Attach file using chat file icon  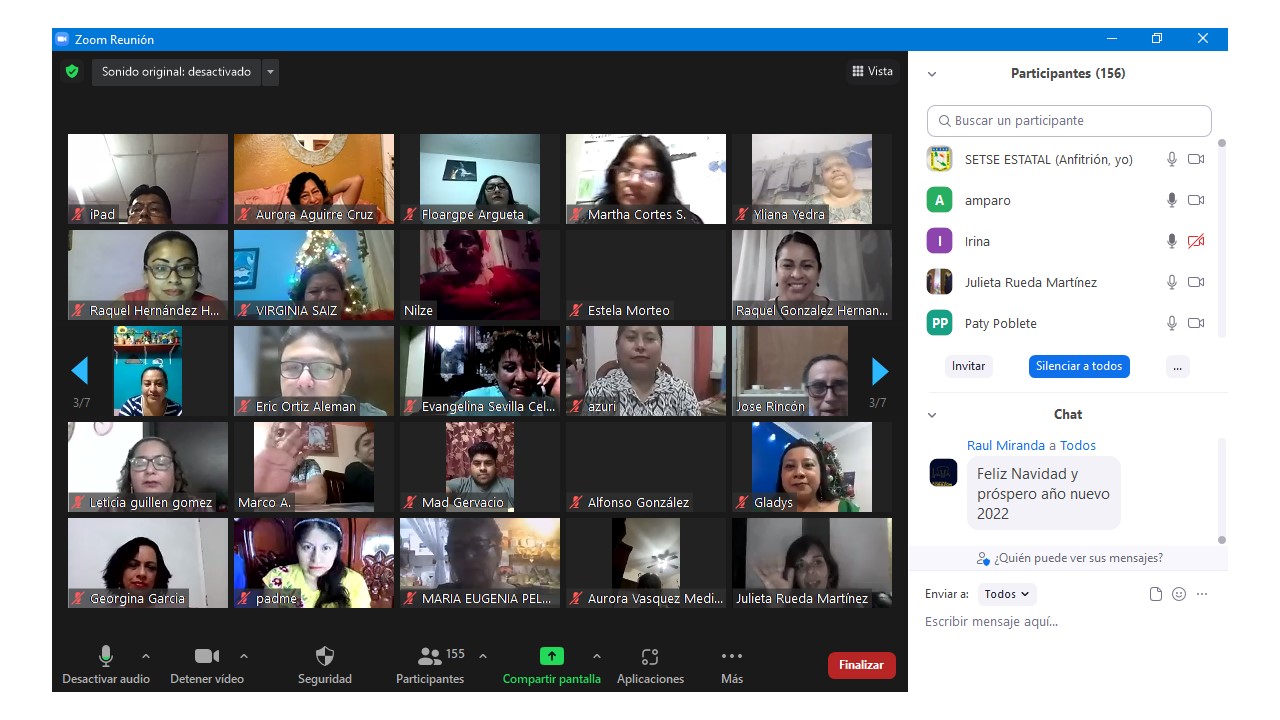[x=1156, y=594]
